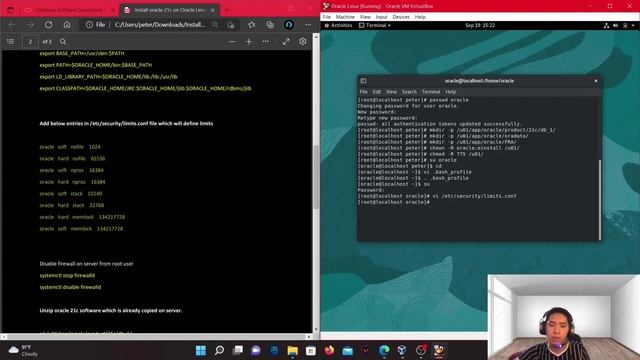The height and width of the screenshot is (360, 640).
Task: Click the Edge address bar URL
Action: pos(160,25)
